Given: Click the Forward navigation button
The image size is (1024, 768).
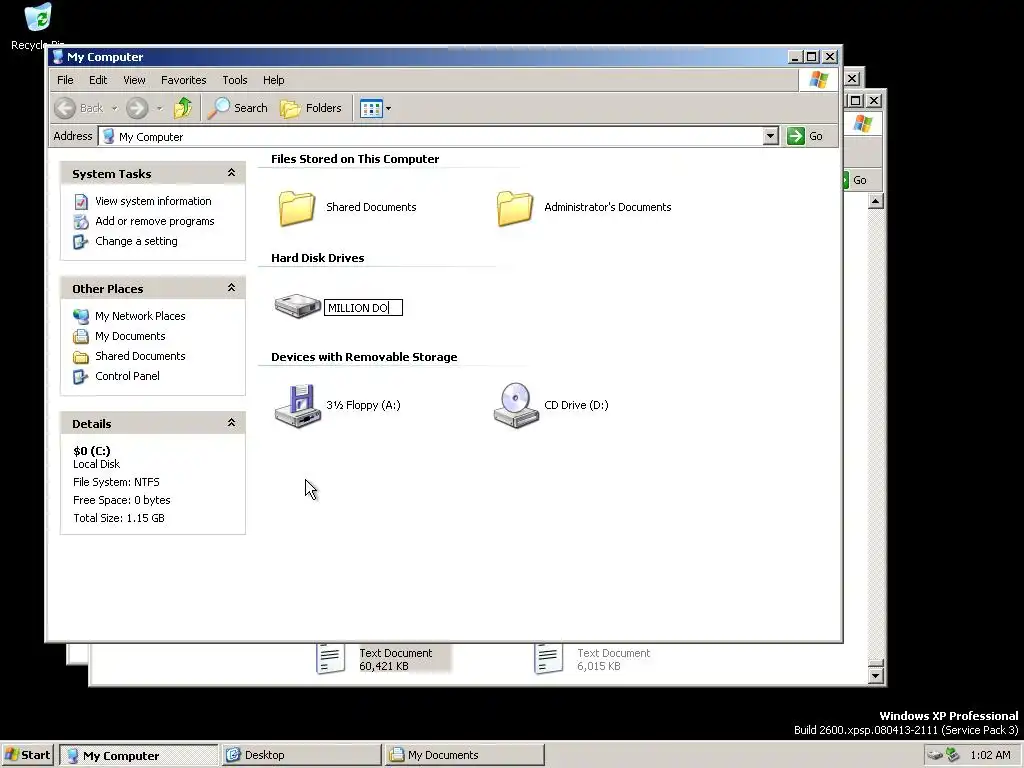Looking at the screenshot, I should [x=137, y=108].
